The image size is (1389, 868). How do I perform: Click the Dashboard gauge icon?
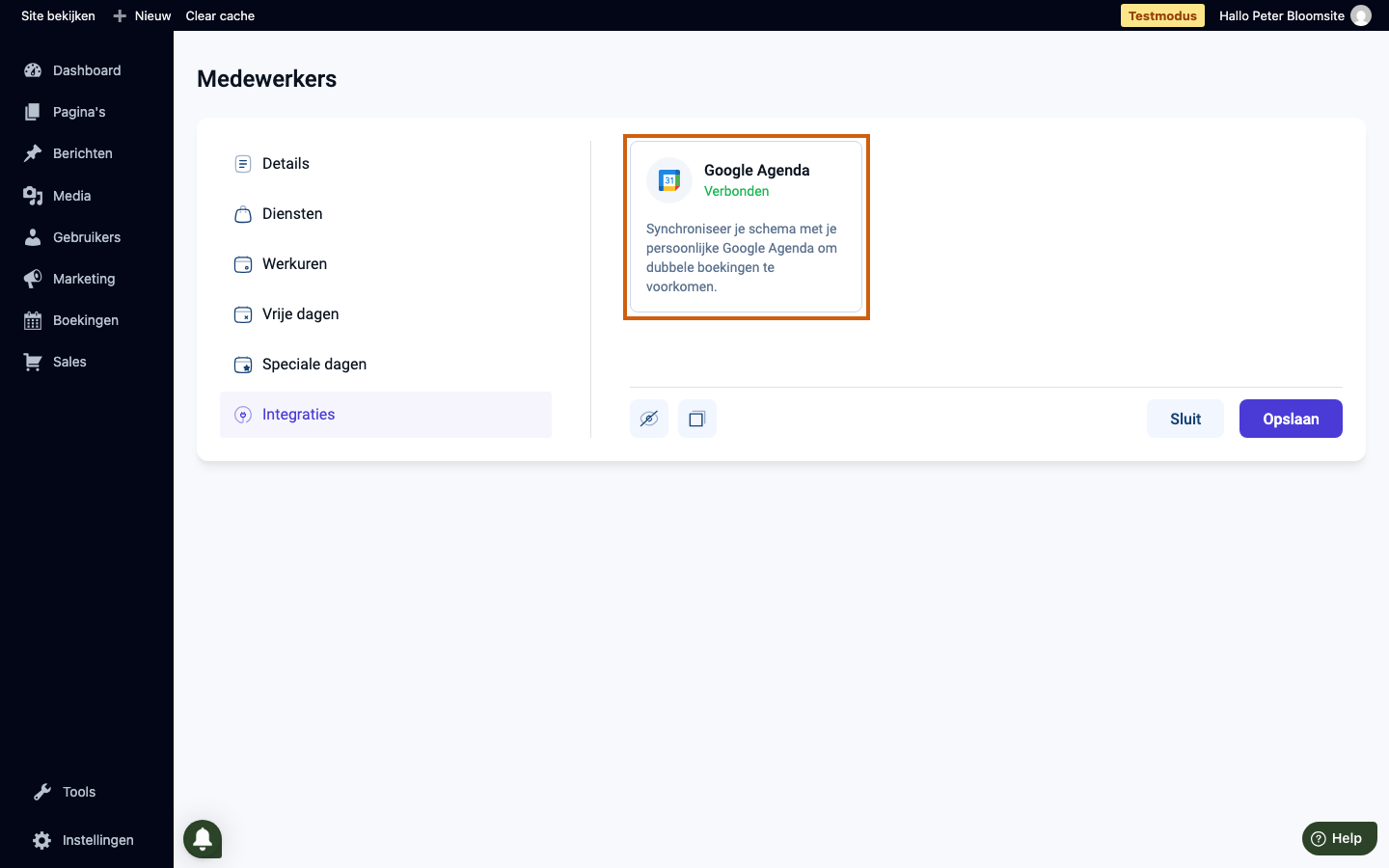point(33,70)
